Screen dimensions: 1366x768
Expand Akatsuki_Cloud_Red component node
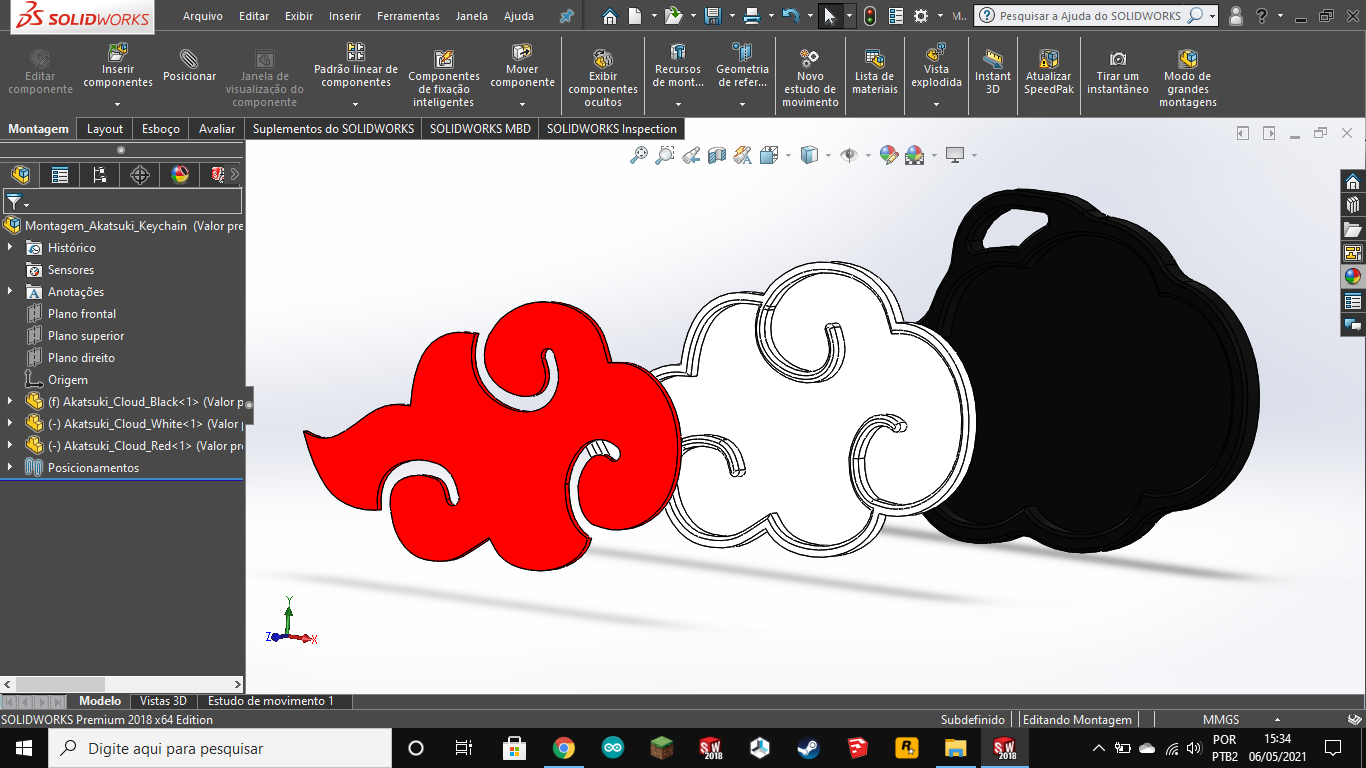[10, 445]
